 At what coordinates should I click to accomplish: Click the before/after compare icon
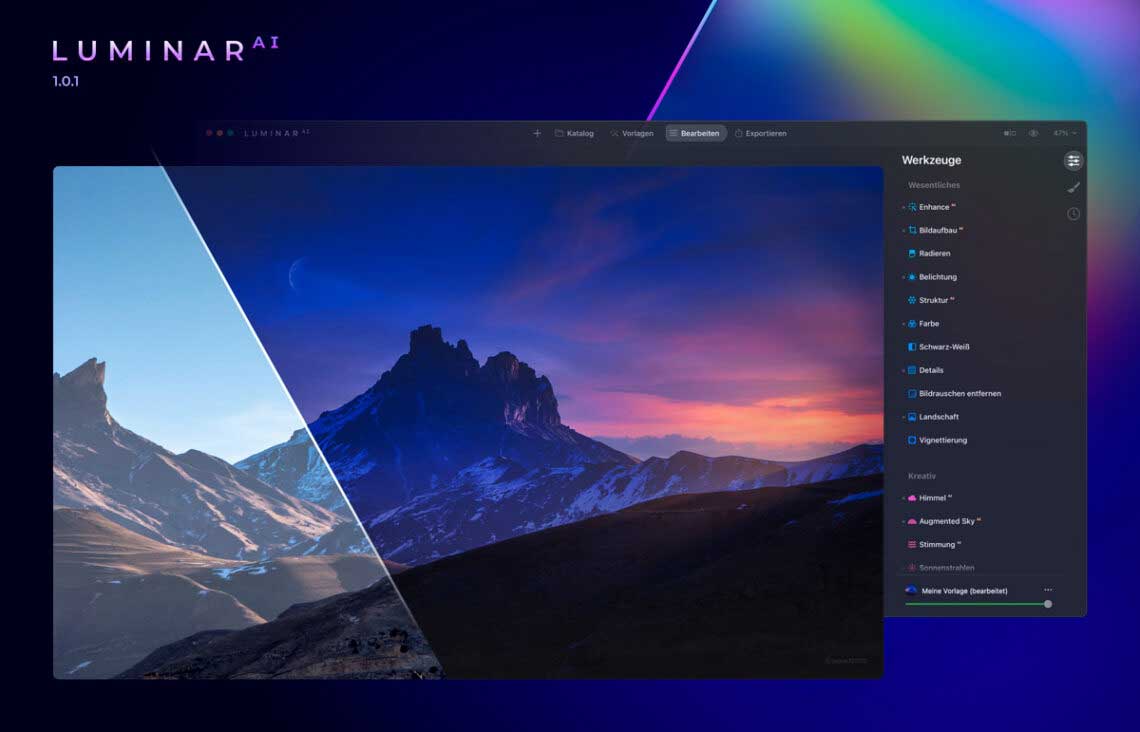pos(1010,133)
